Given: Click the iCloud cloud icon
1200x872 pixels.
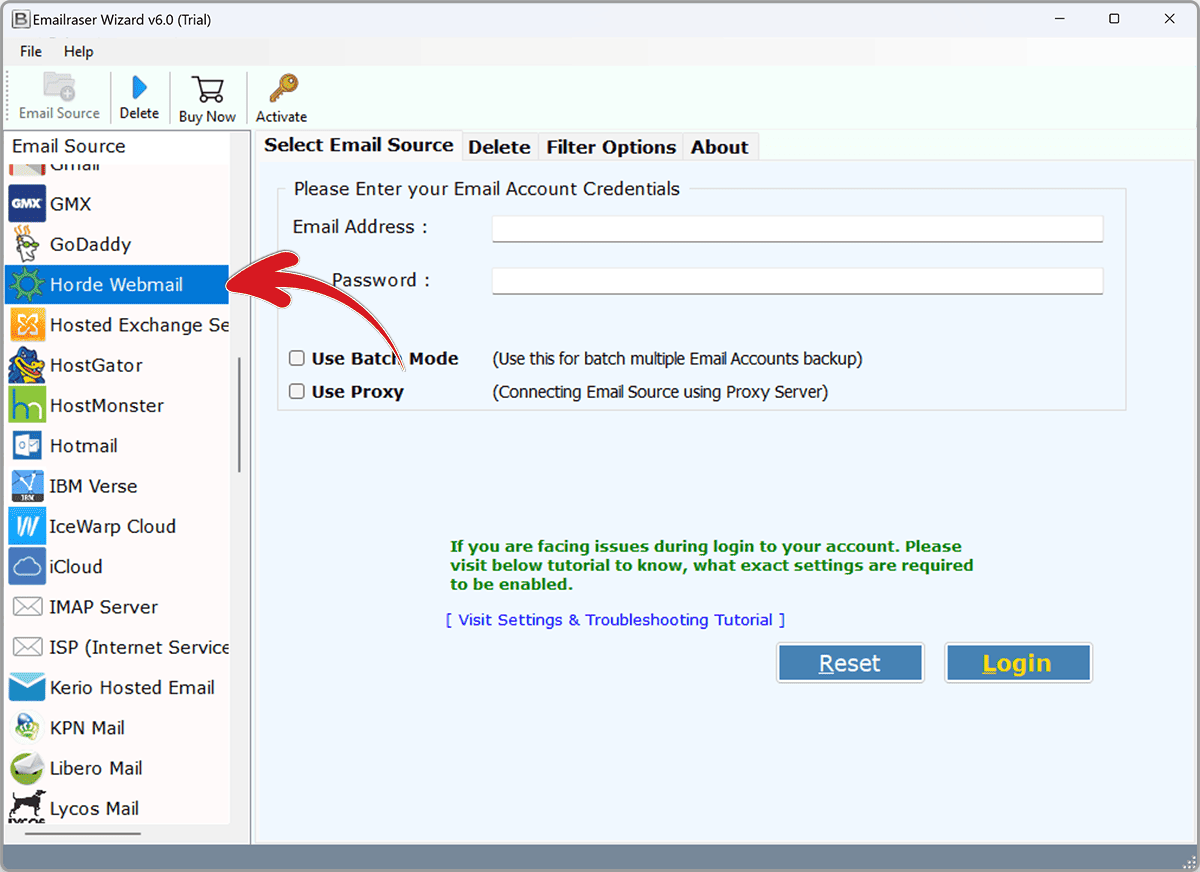Looking at the screenshot, I should [x=27, y=566].
